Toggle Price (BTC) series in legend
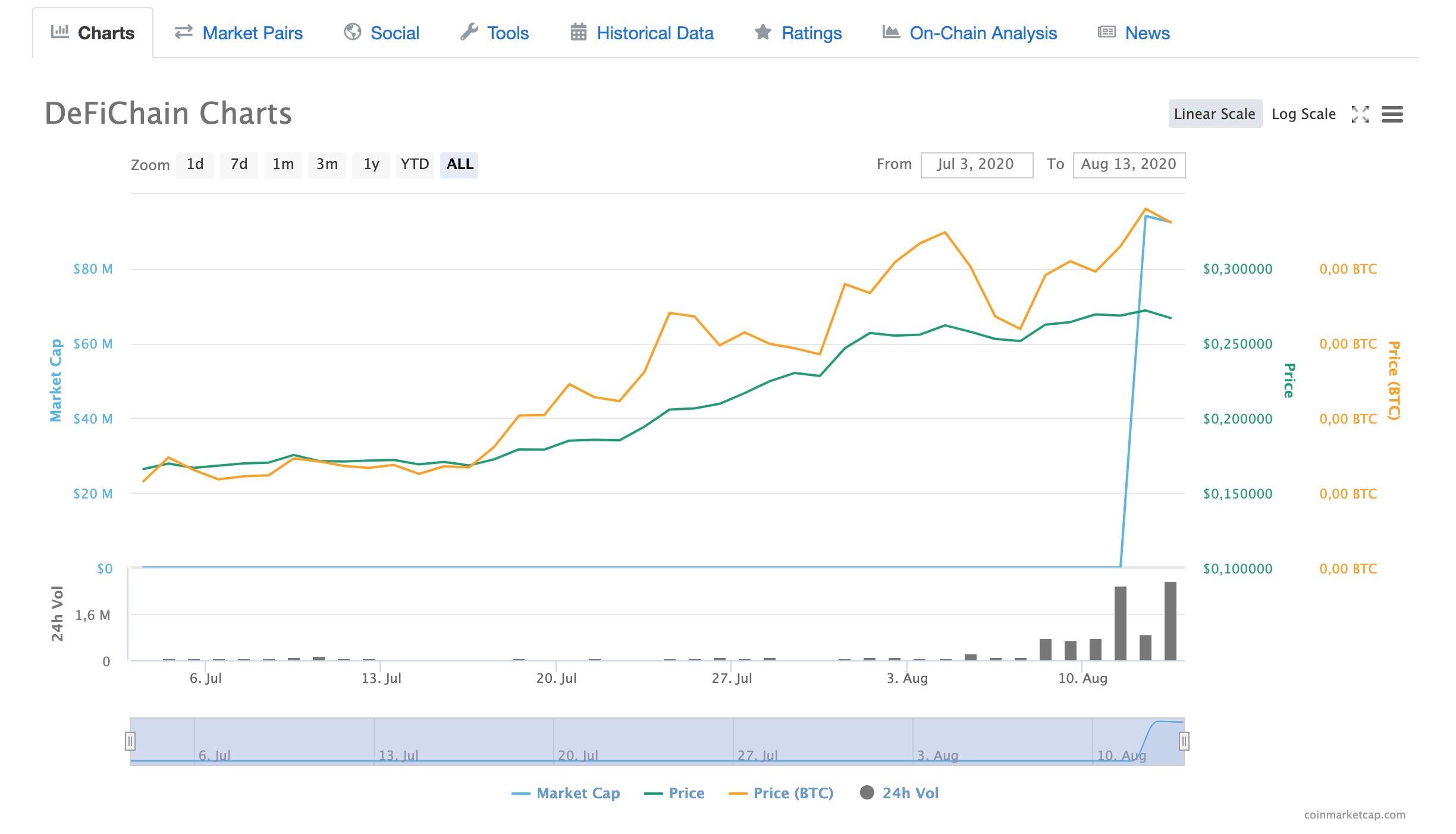 click(x=781, y=793)
